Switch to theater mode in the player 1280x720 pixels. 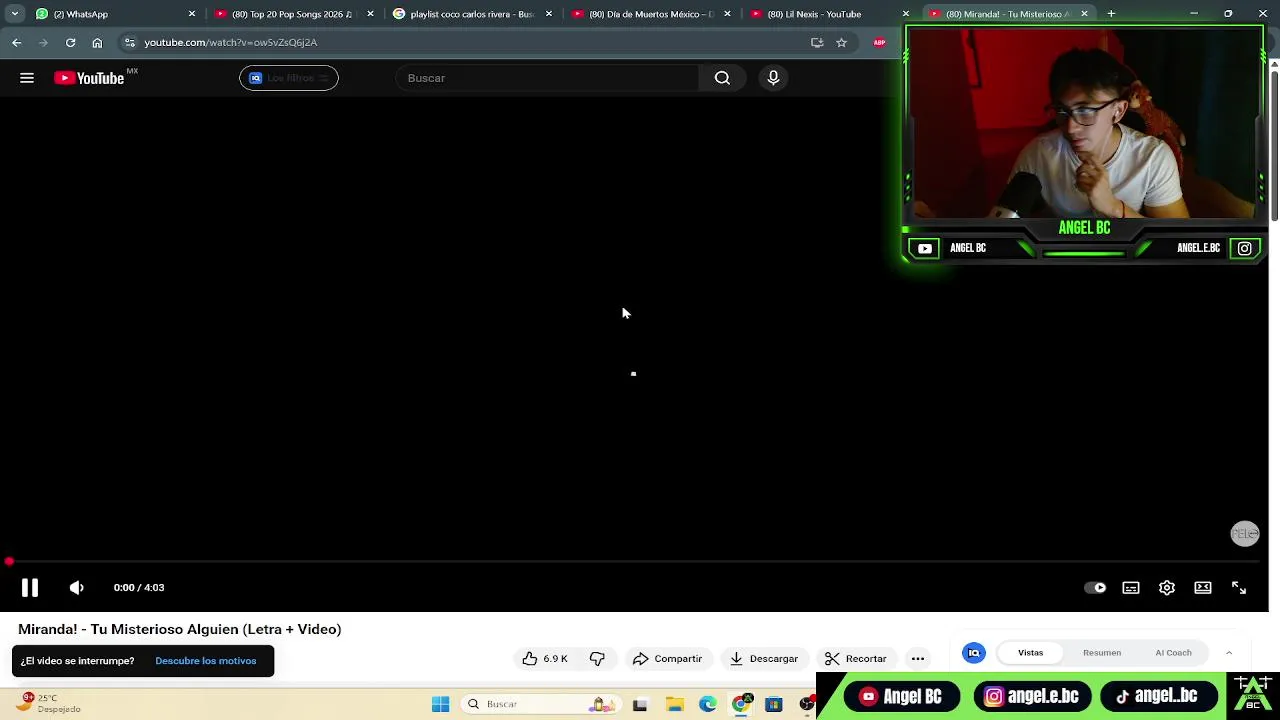(1203, 588)
